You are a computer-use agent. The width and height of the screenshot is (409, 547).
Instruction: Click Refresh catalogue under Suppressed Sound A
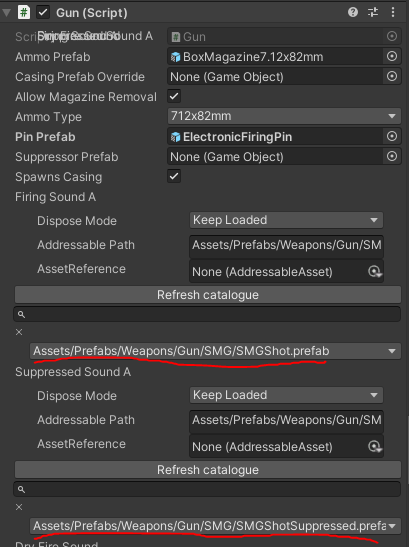click(x=208, y=470)
